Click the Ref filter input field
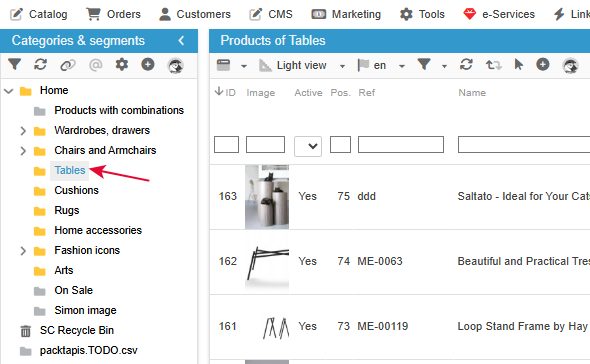 401,145
